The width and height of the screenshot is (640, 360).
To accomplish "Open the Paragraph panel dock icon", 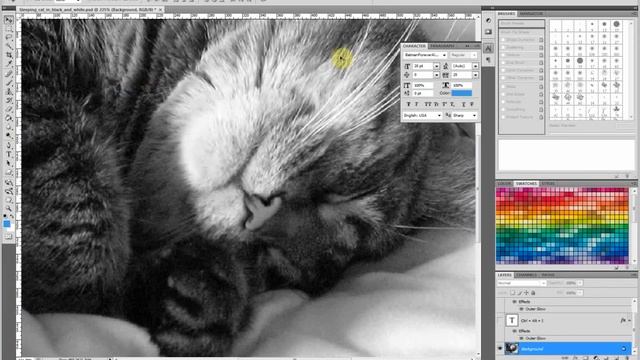I will [x=488, y=60].
